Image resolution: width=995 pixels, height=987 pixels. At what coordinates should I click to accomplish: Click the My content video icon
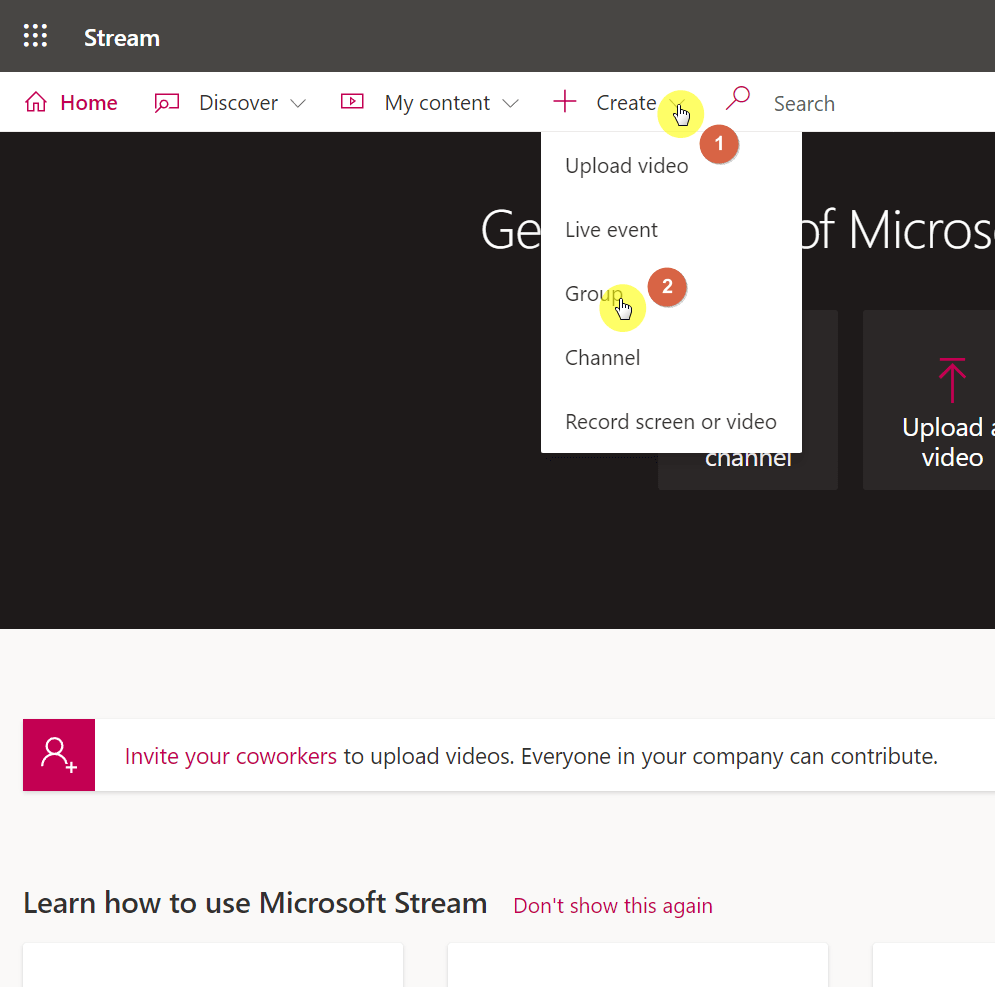click(352, 101)
